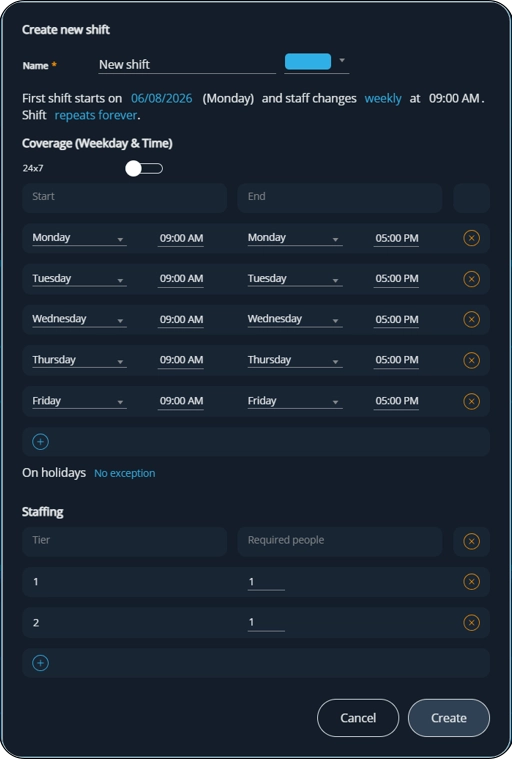Add a new staffing tier row

click(40, 663)
